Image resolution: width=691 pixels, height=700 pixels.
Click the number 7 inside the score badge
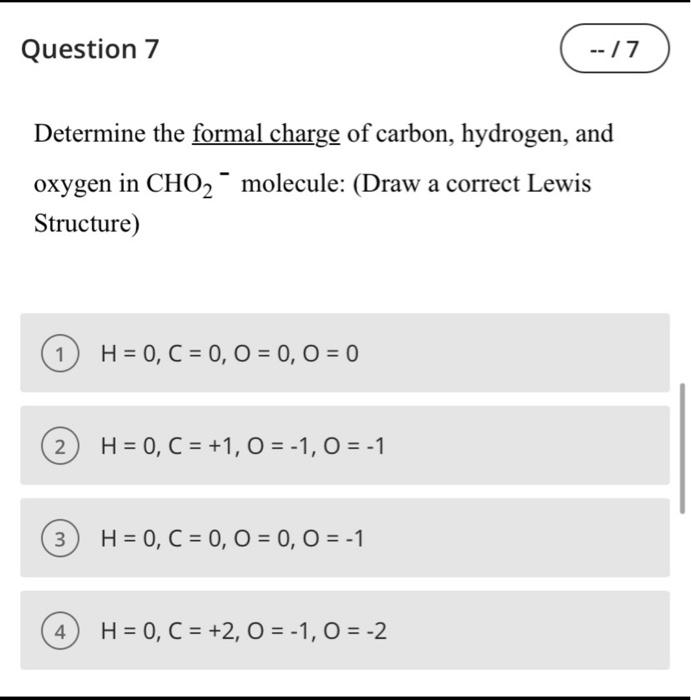point(631,49)
